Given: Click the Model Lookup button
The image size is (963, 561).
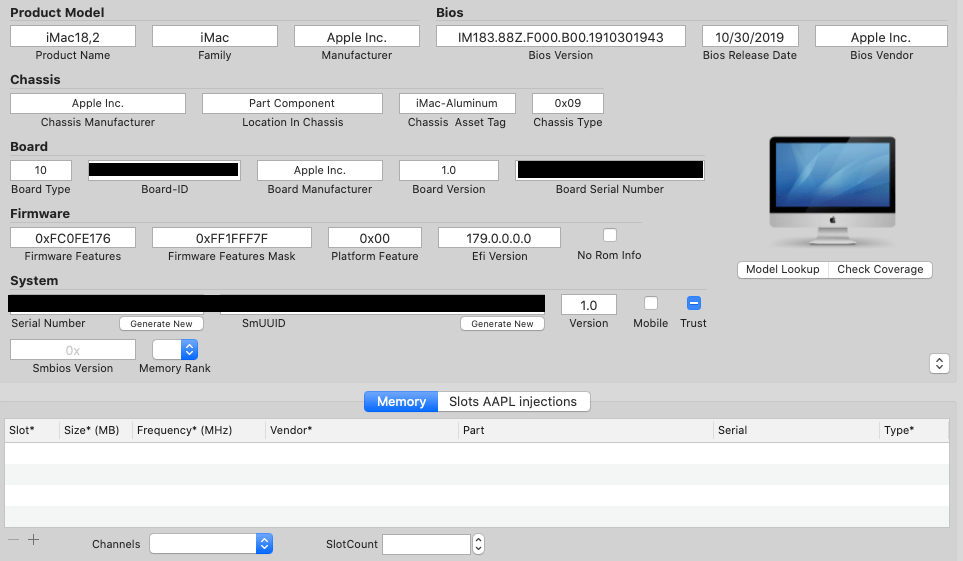Looking at the screenshot, I should tap(783, 269).
